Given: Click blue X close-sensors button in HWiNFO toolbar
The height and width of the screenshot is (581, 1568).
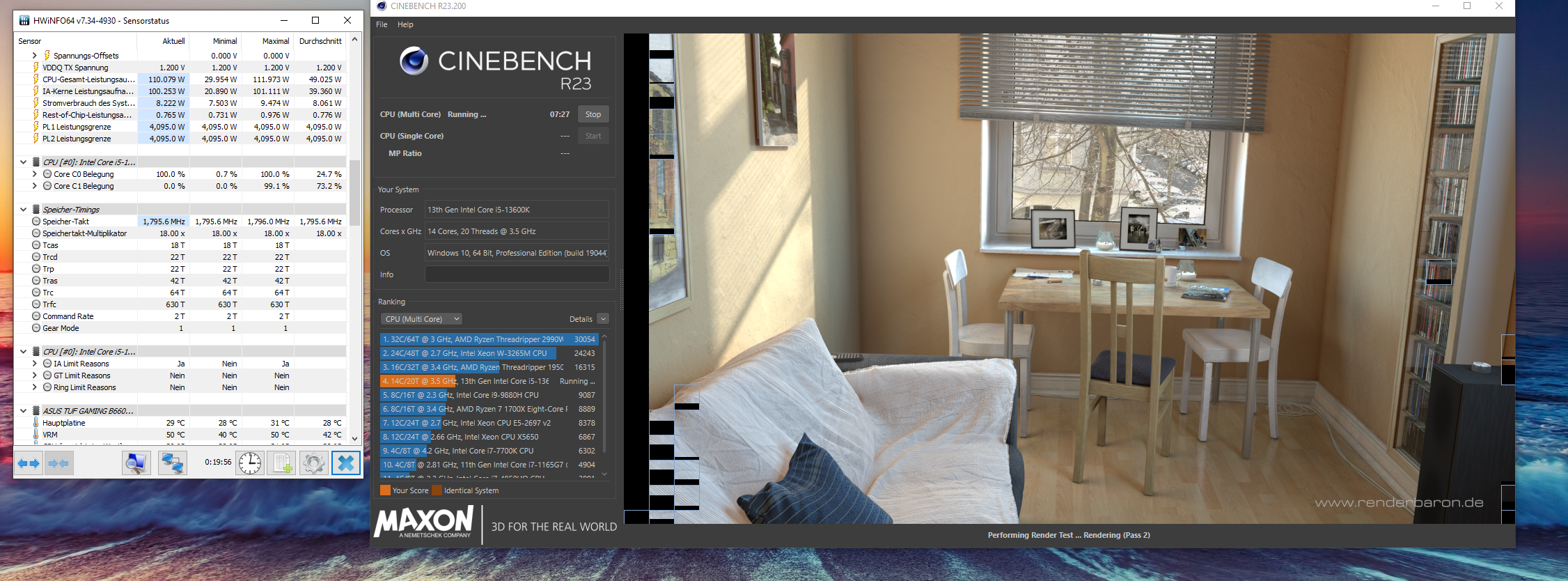Looking at the screenshot, I should [x=346, y=463].
